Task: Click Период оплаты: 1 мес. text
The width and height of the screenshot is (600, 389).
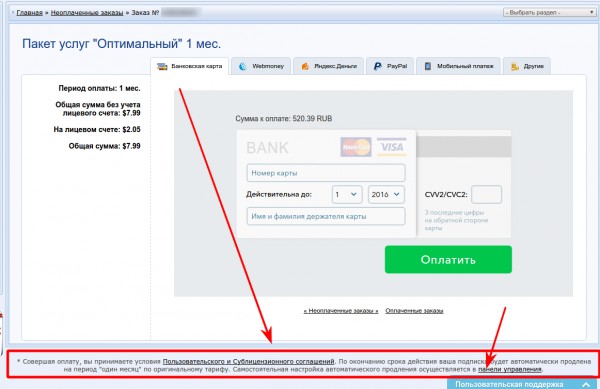Action: [x=99, y=88]
